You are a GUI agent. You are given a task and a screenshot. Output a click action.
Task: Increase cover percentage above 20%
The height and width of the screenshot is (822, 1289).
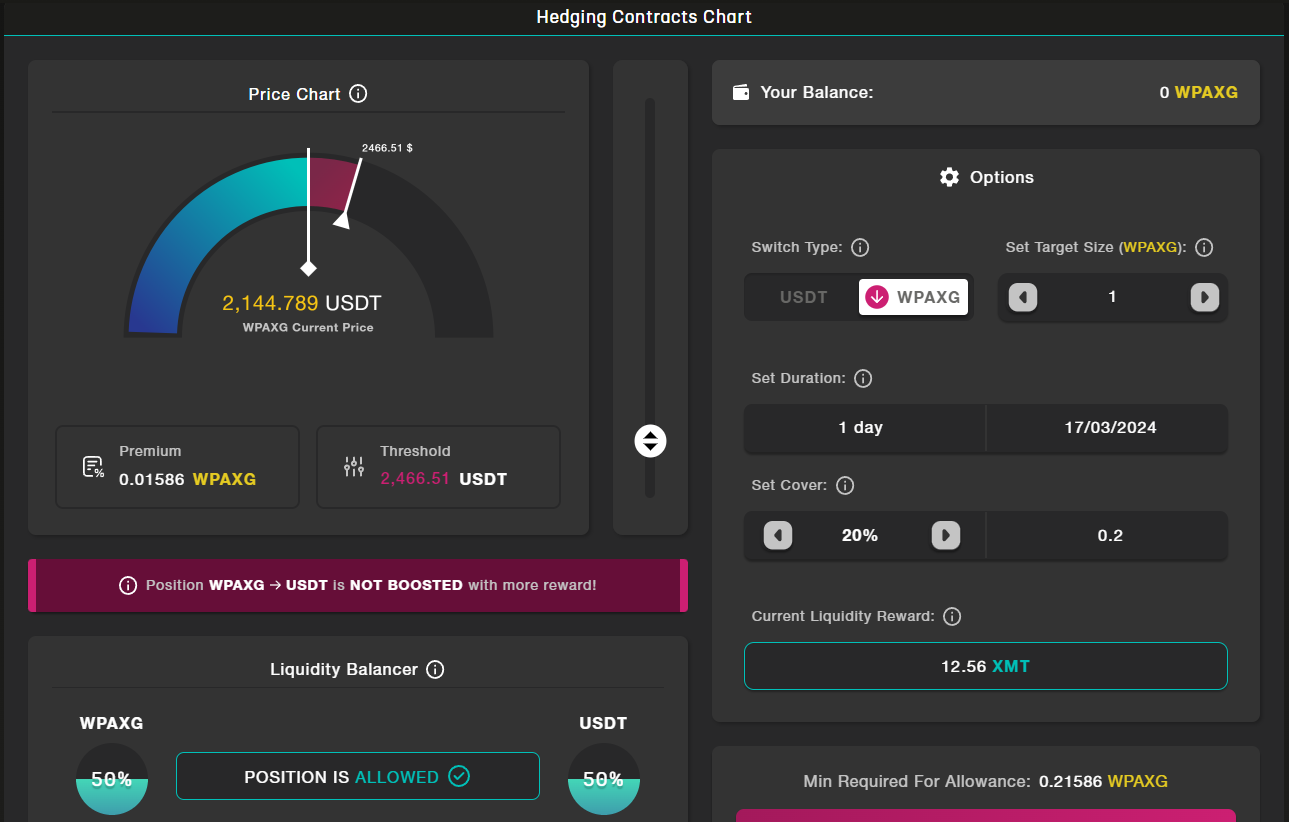(x=945, y=535)
